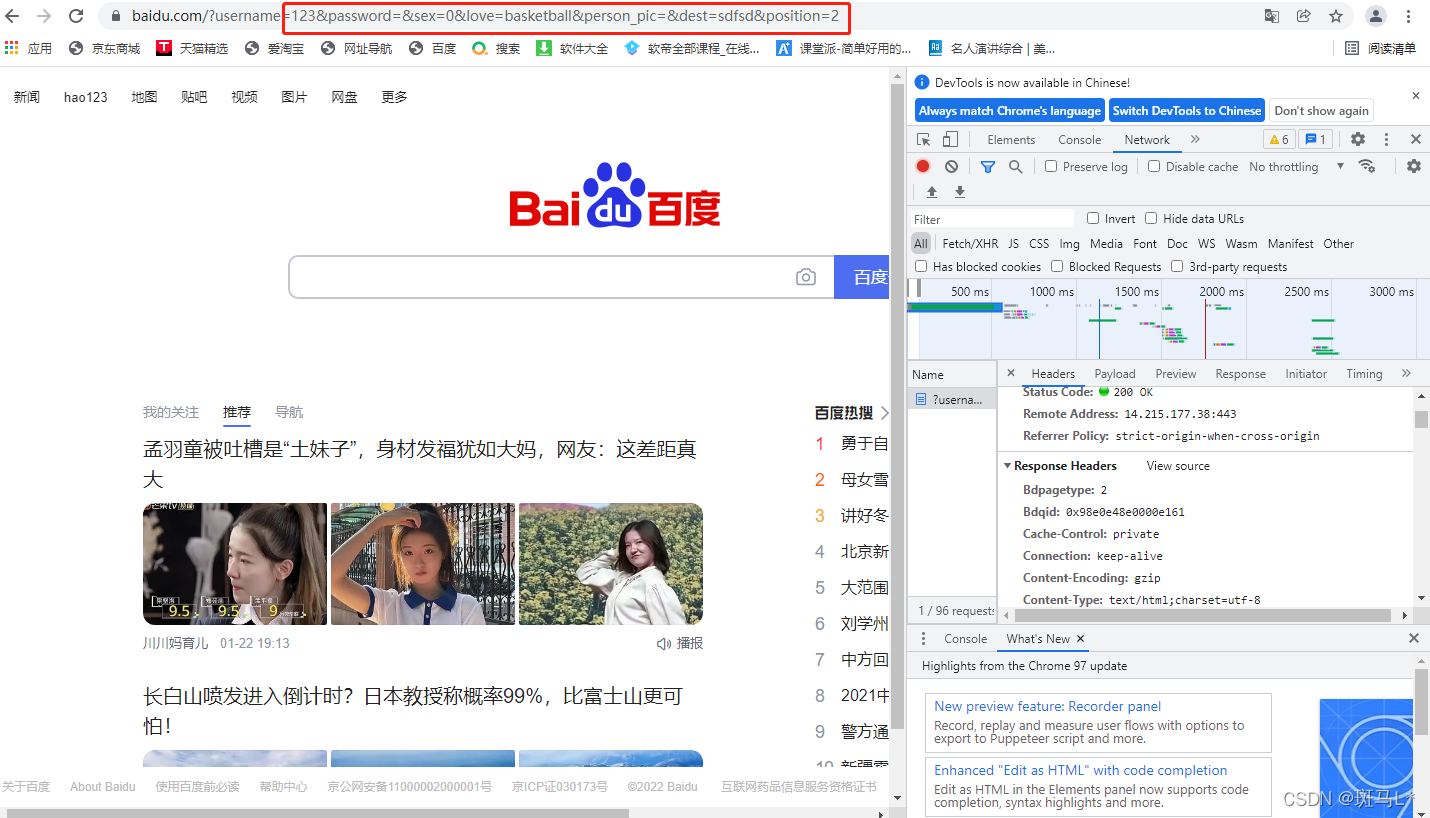Viewport: 1430px width, 818px height.
Task: Open the Response tab
Action: 1241,374
